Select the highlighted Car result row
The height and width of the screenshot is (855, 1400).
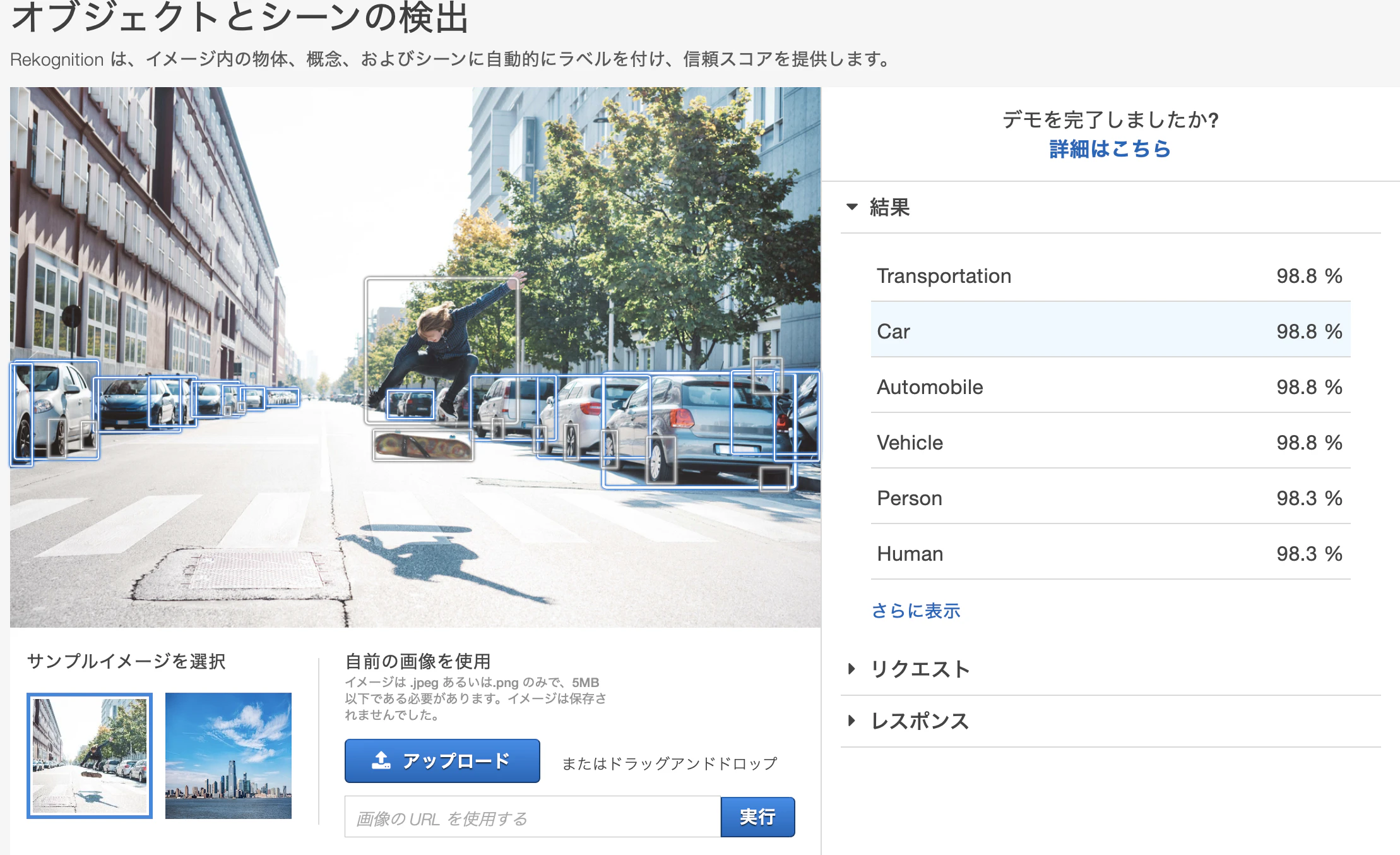point(1110,331)
